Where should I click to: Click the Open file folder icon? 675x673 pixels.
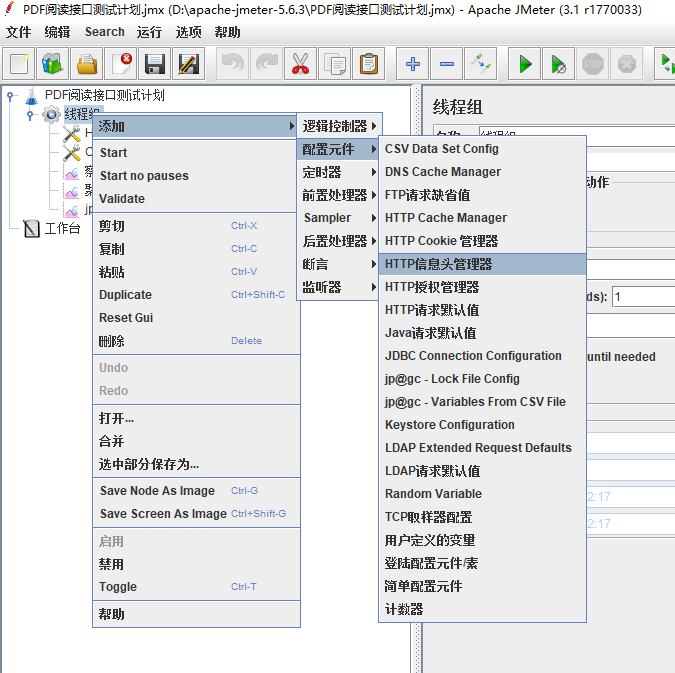[87, 64]
